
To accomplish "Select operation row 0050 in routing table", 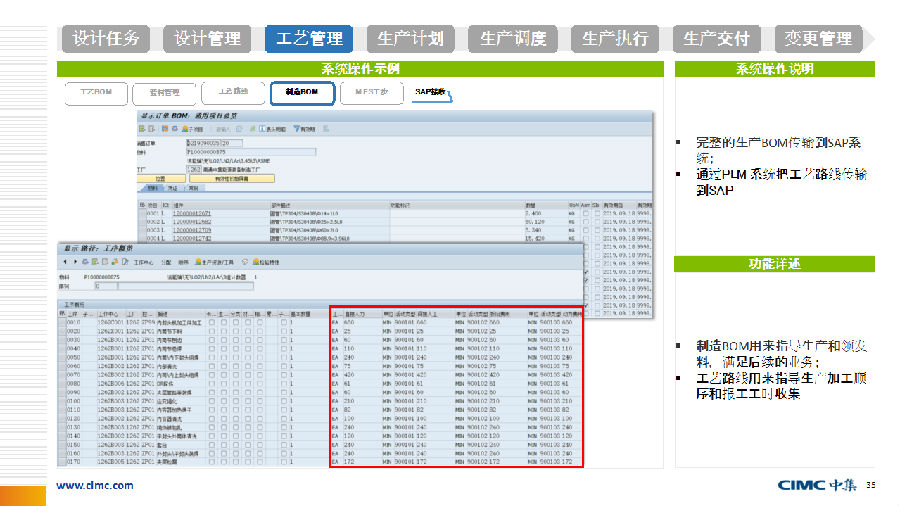I will 73,356.
